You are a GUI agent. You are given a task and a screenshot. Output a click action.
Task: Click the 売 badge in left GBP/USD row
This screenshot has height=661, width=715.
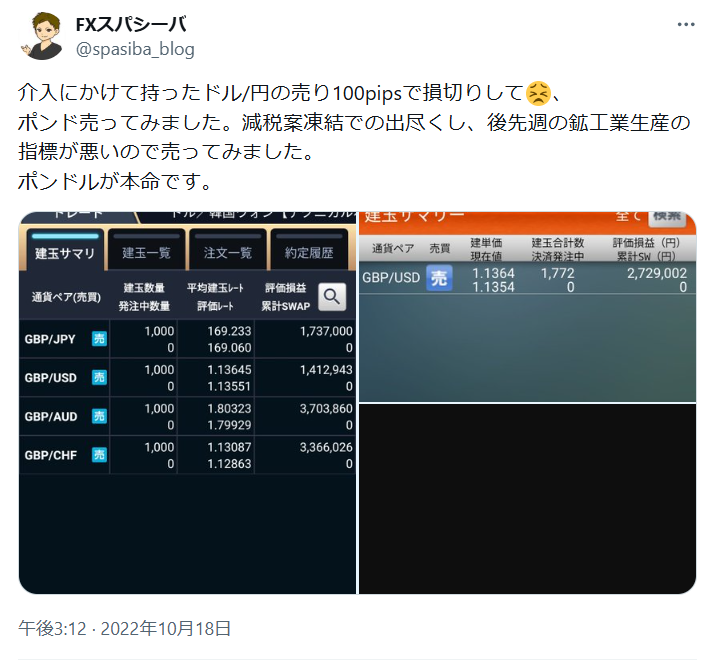click(99, 377)
